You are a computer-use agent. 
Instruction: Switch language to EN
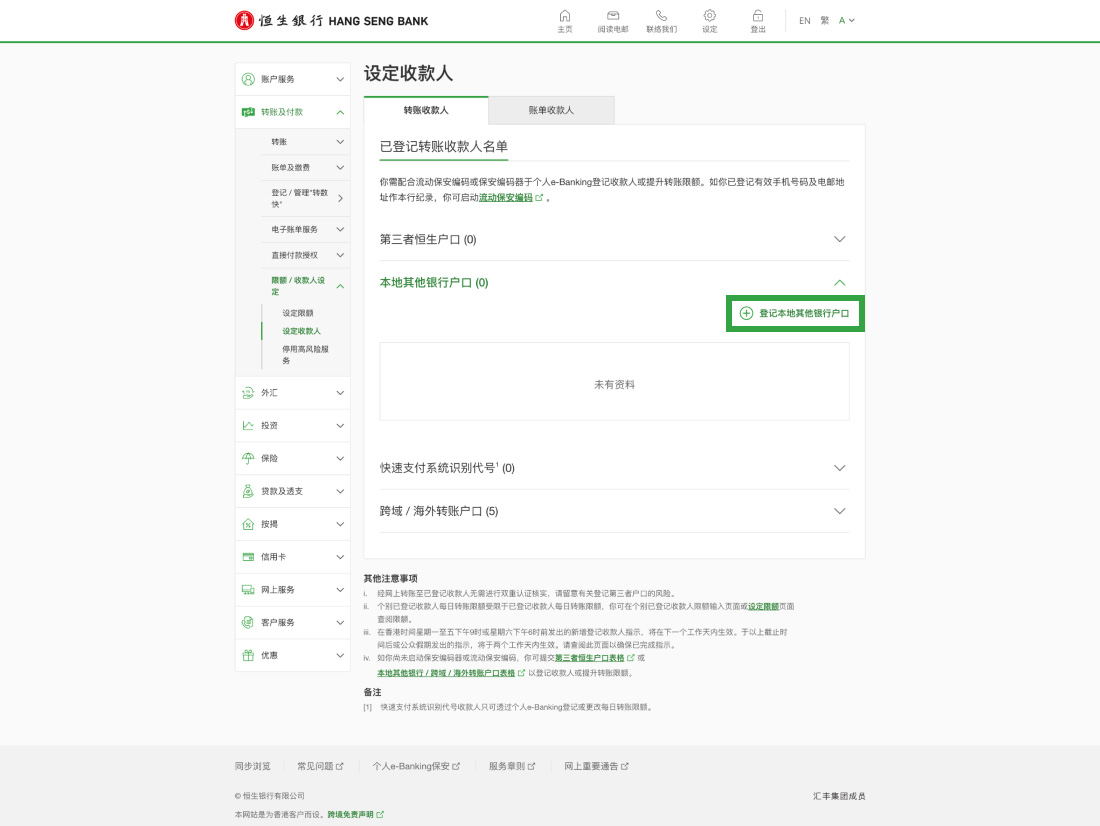click(804, 20)
